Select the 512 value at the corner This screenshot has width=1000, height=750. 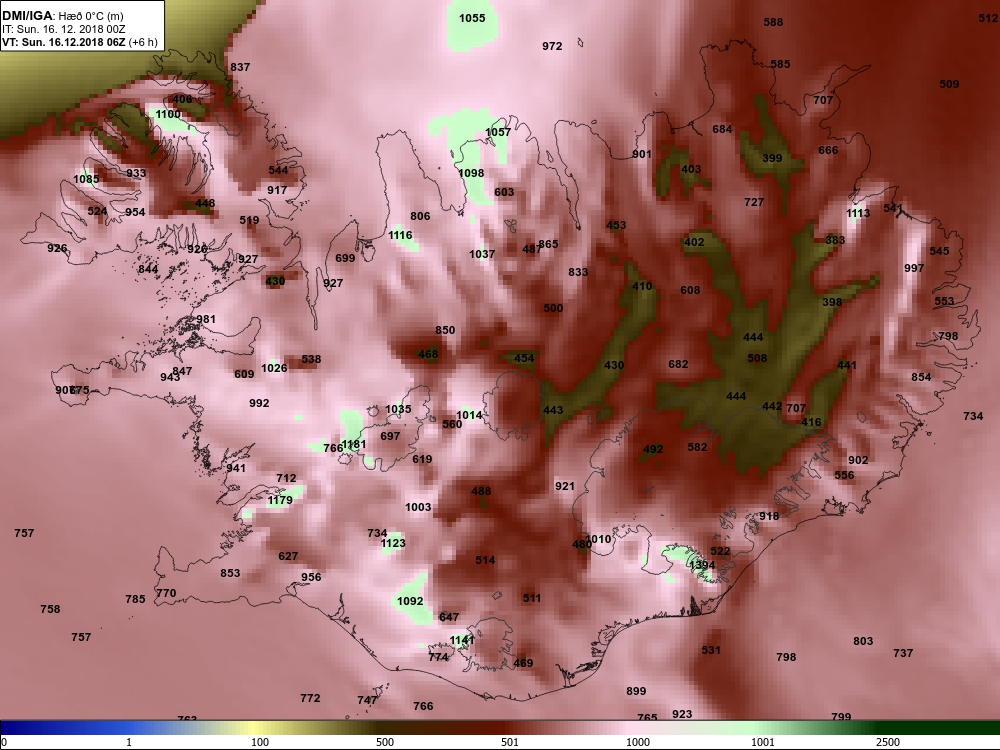coord(987,18)
